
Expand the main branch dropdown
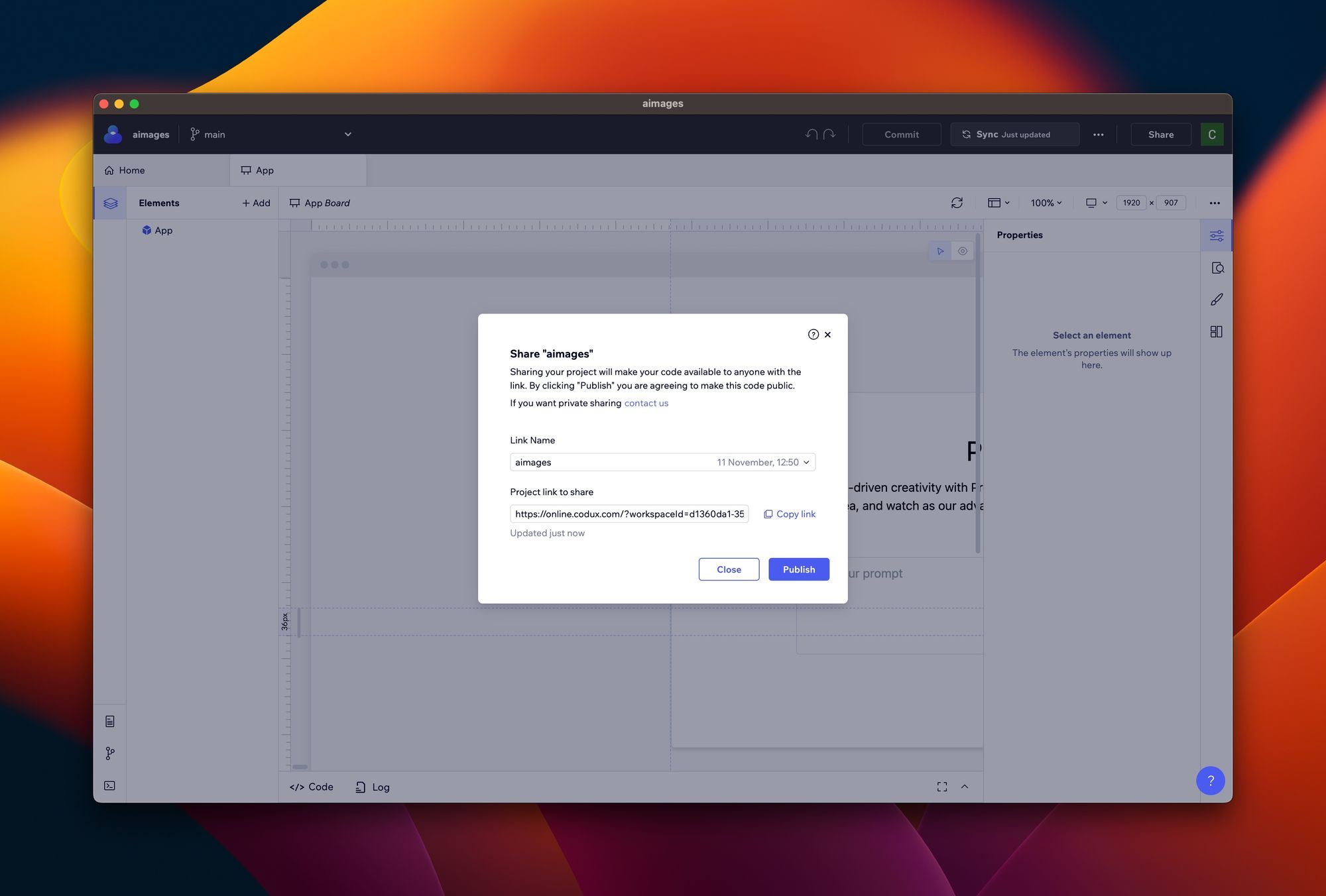[x=347, y=134]
